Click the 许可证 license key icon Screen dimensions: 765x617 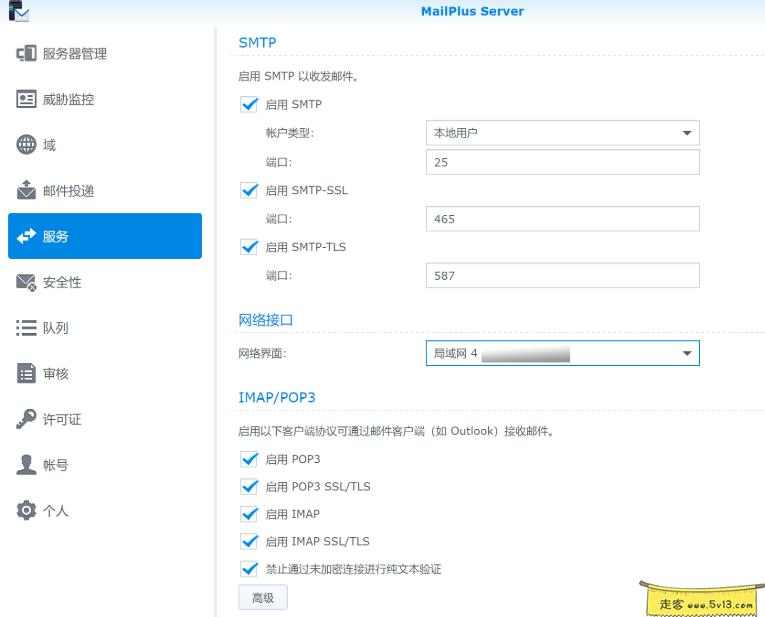coord(27,420)
